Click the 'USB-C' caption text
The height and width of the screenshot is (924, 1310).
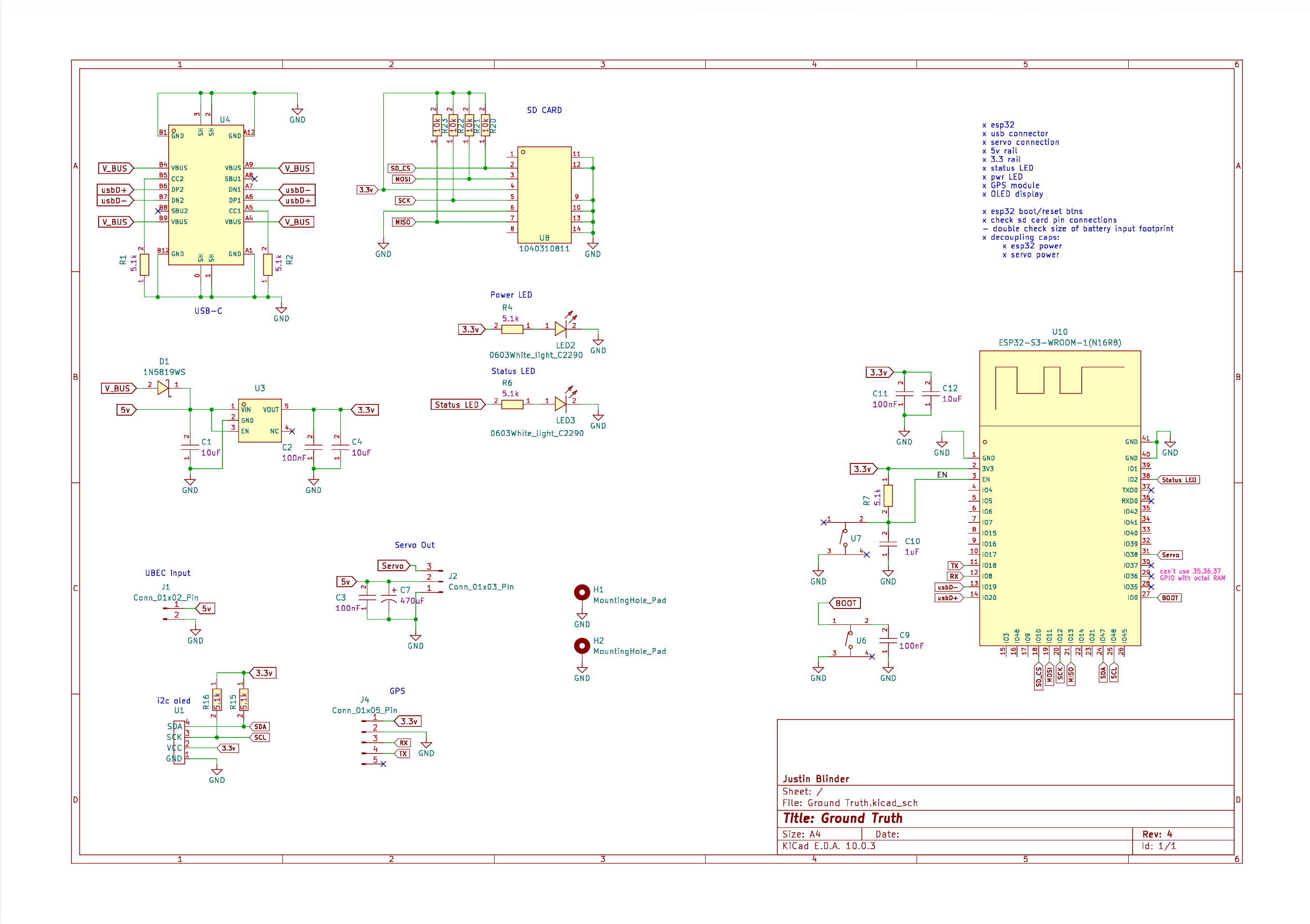[x=208, y=311]
